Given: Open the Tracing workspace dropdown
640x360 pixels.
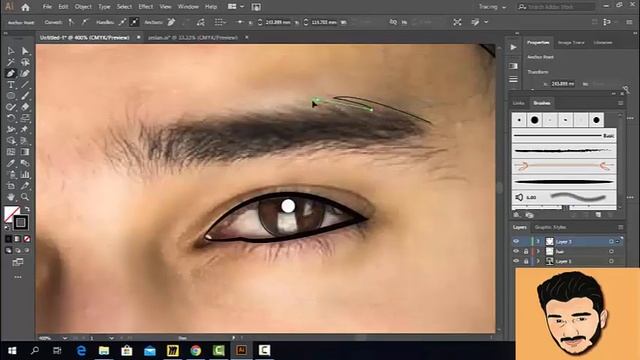Looking at the screenshot, I should point(492,7).
